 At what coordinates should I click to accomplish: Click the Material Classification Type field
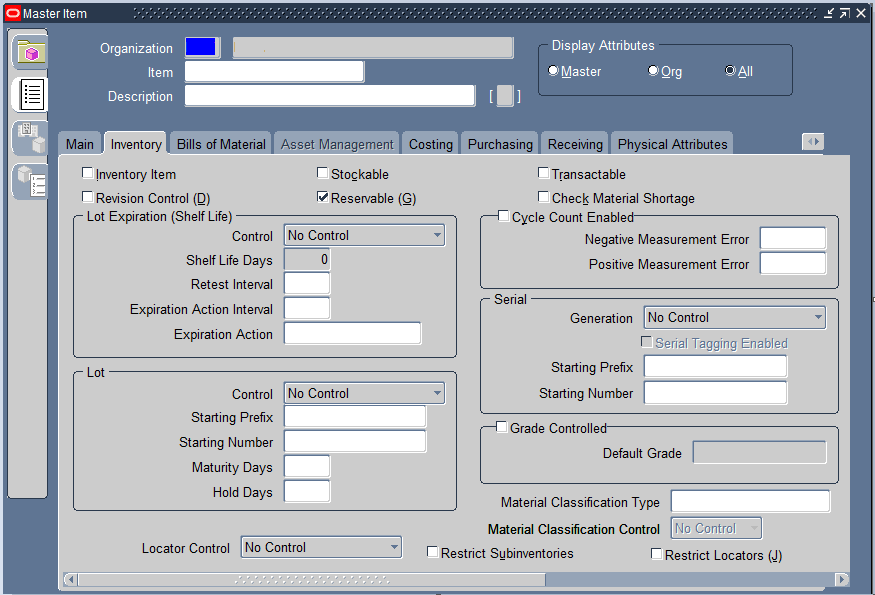pos(750,501)
